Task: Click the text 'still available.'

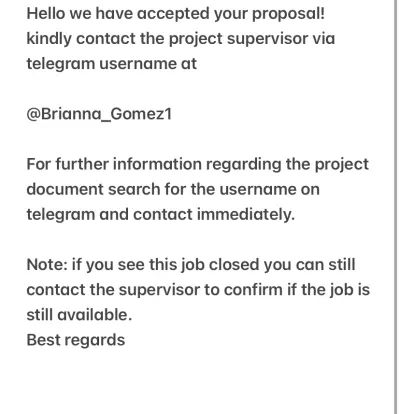Action: pos(79,315)
